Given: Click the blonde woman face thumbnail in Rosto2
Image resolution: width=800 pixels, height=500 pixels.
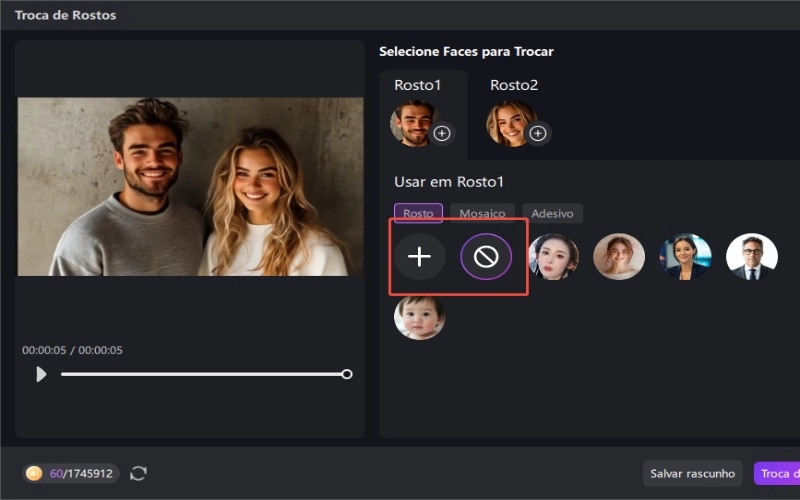Looking at the screenshot, I should point(510,124).
